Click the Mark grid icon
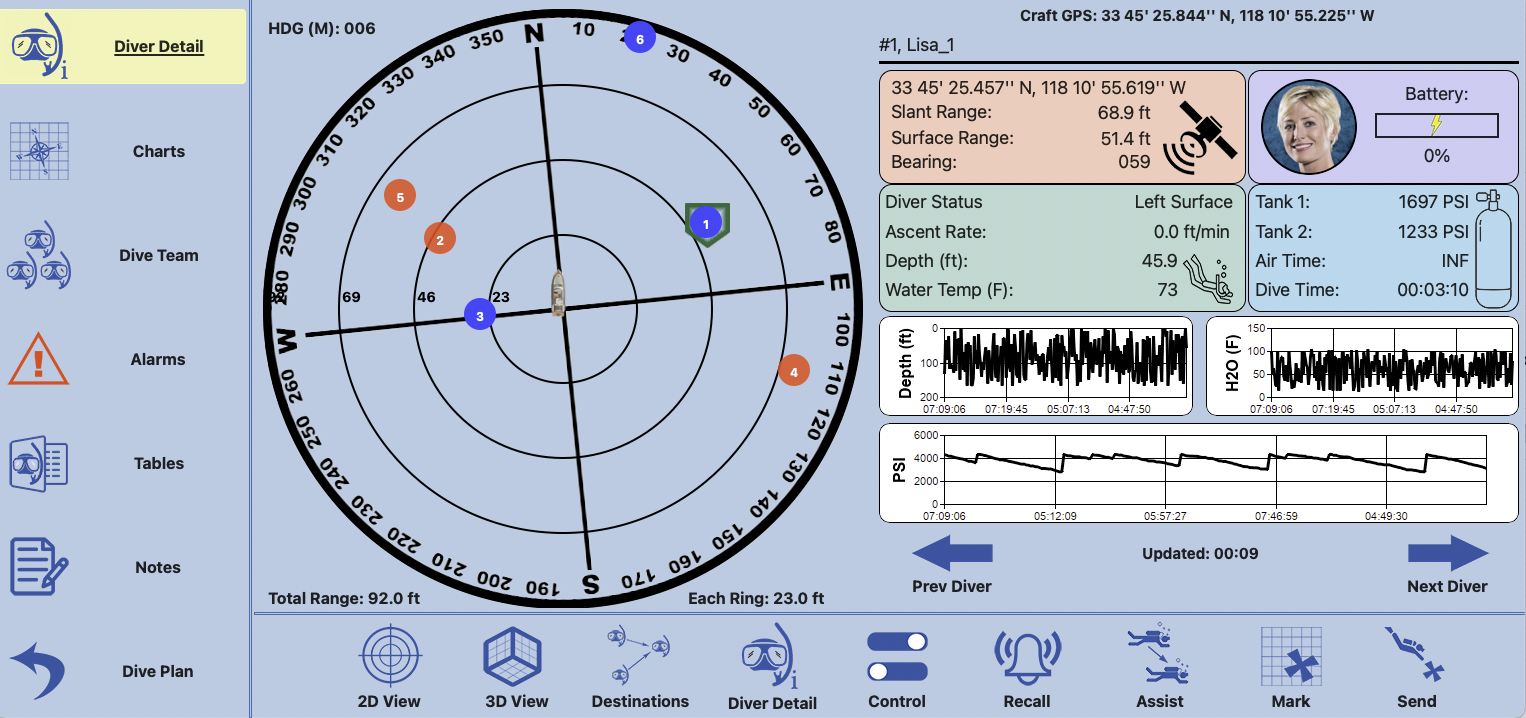Screen dimensions: 1526x718 tap(1291, 658)
